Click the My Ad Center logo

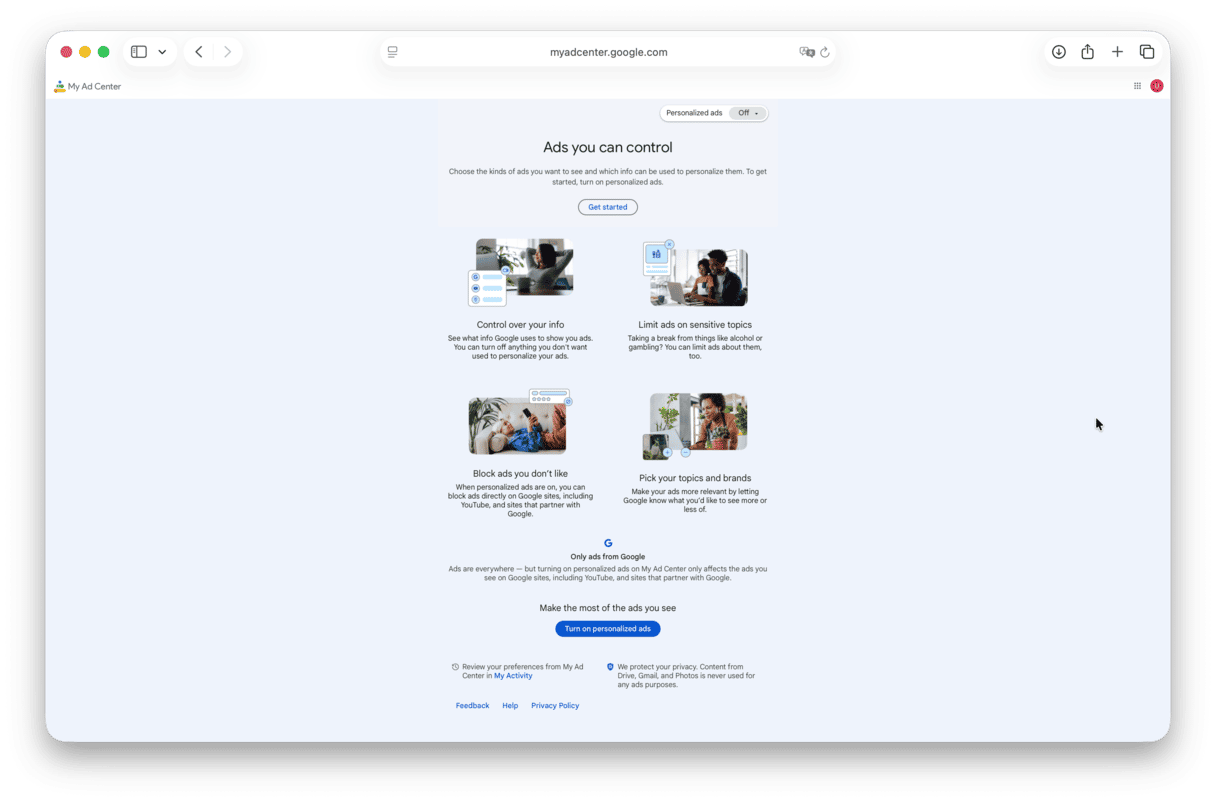click(88, 87)
